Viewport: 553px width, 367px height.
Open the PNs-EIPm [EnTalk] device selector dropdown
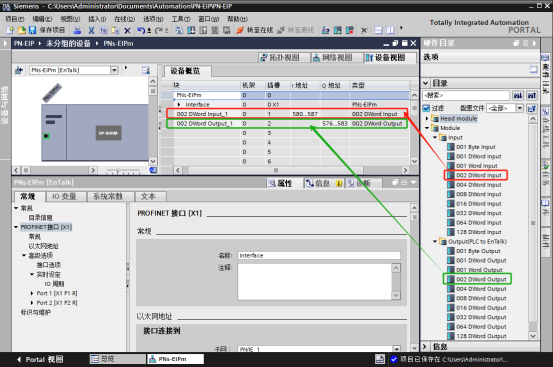[114, 70]
